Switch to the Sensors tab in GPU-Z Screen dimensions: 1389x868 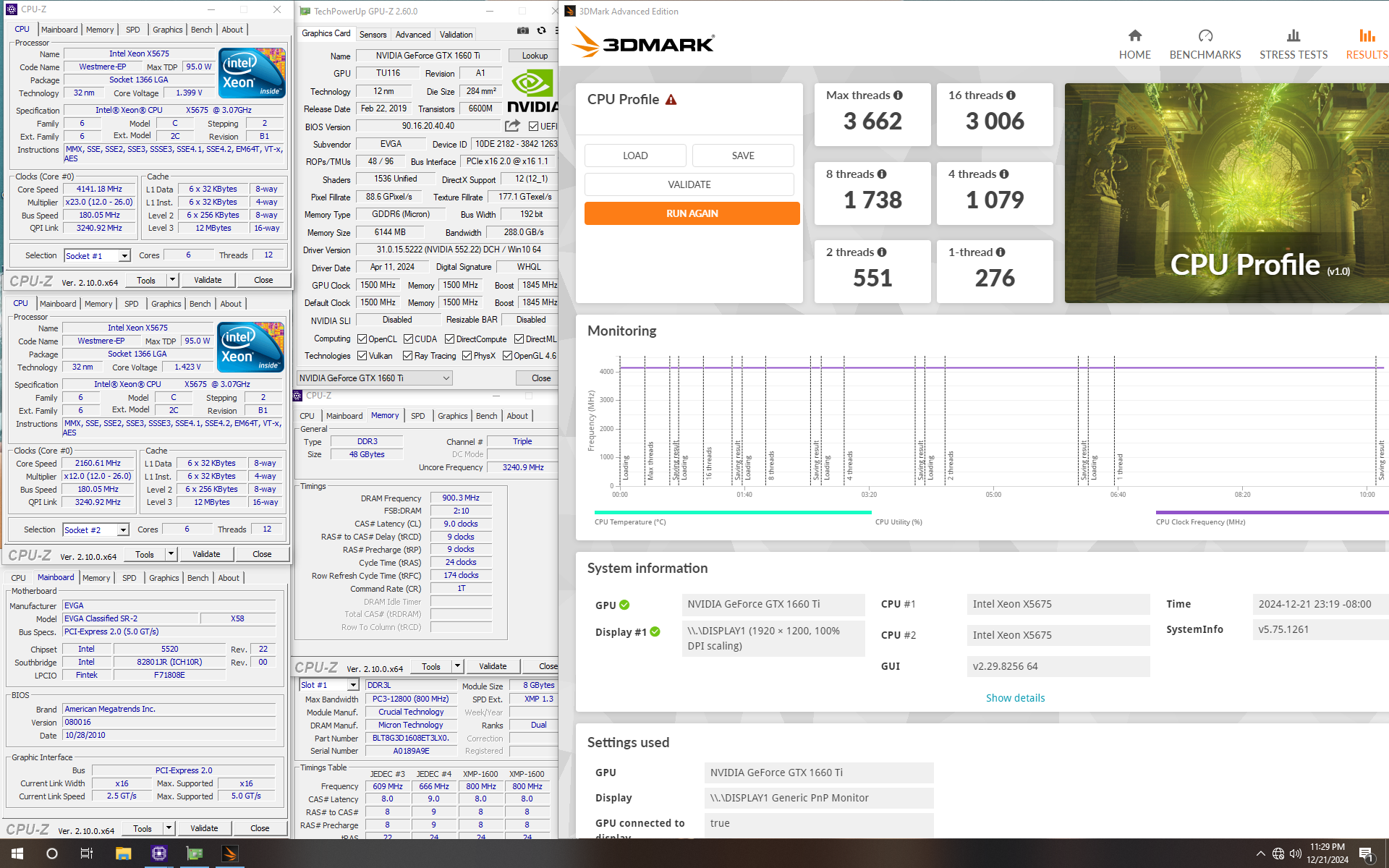point(373,35)
